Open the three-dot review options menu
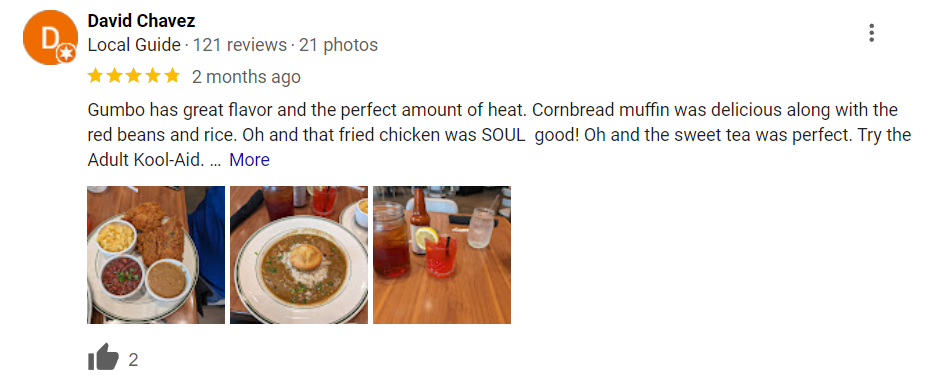 871,33
